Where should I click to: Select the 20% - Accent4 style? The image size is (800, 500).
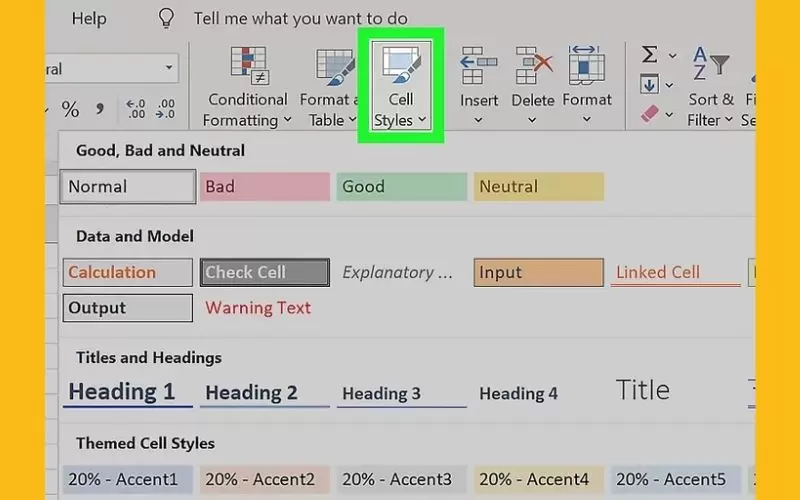tap(539, 480)
